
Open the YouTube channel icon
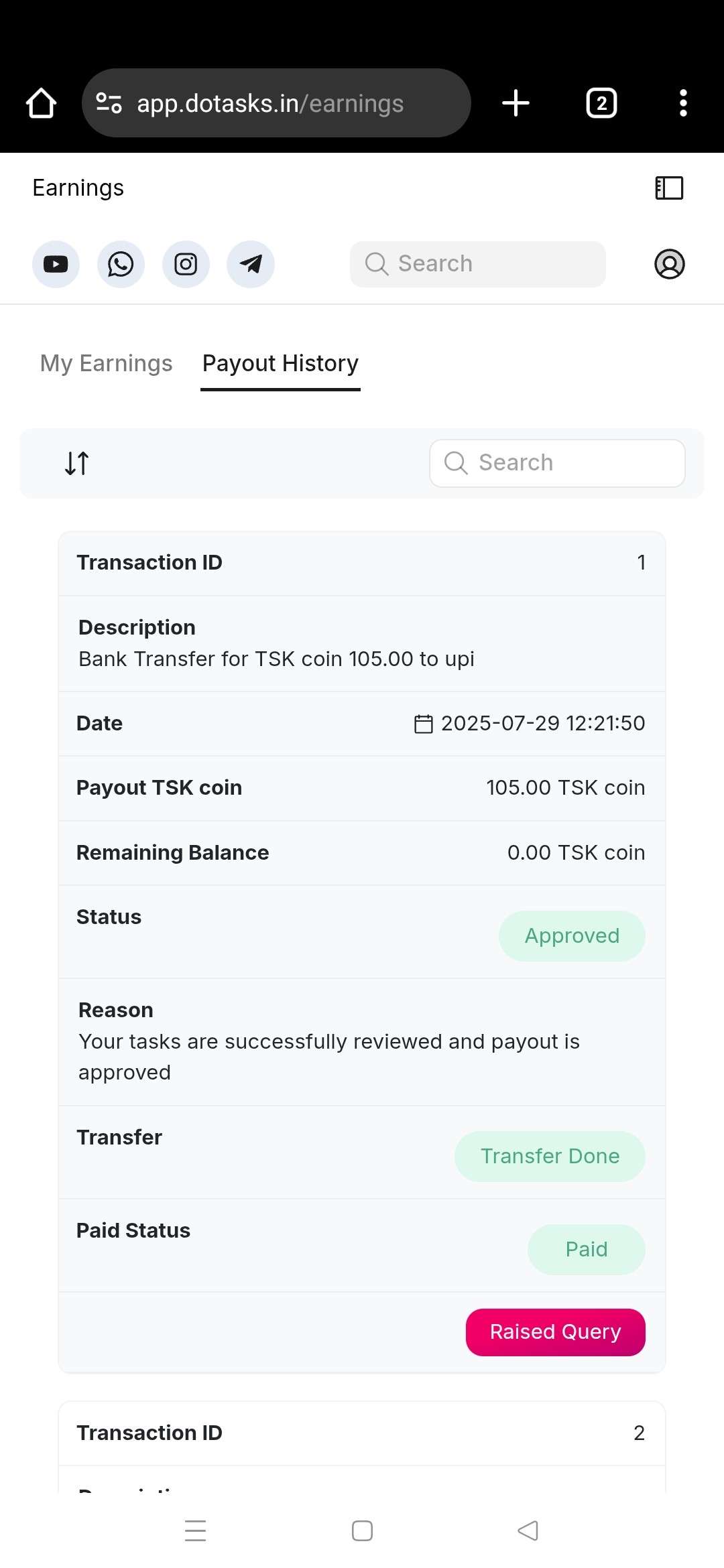point(56,264)
